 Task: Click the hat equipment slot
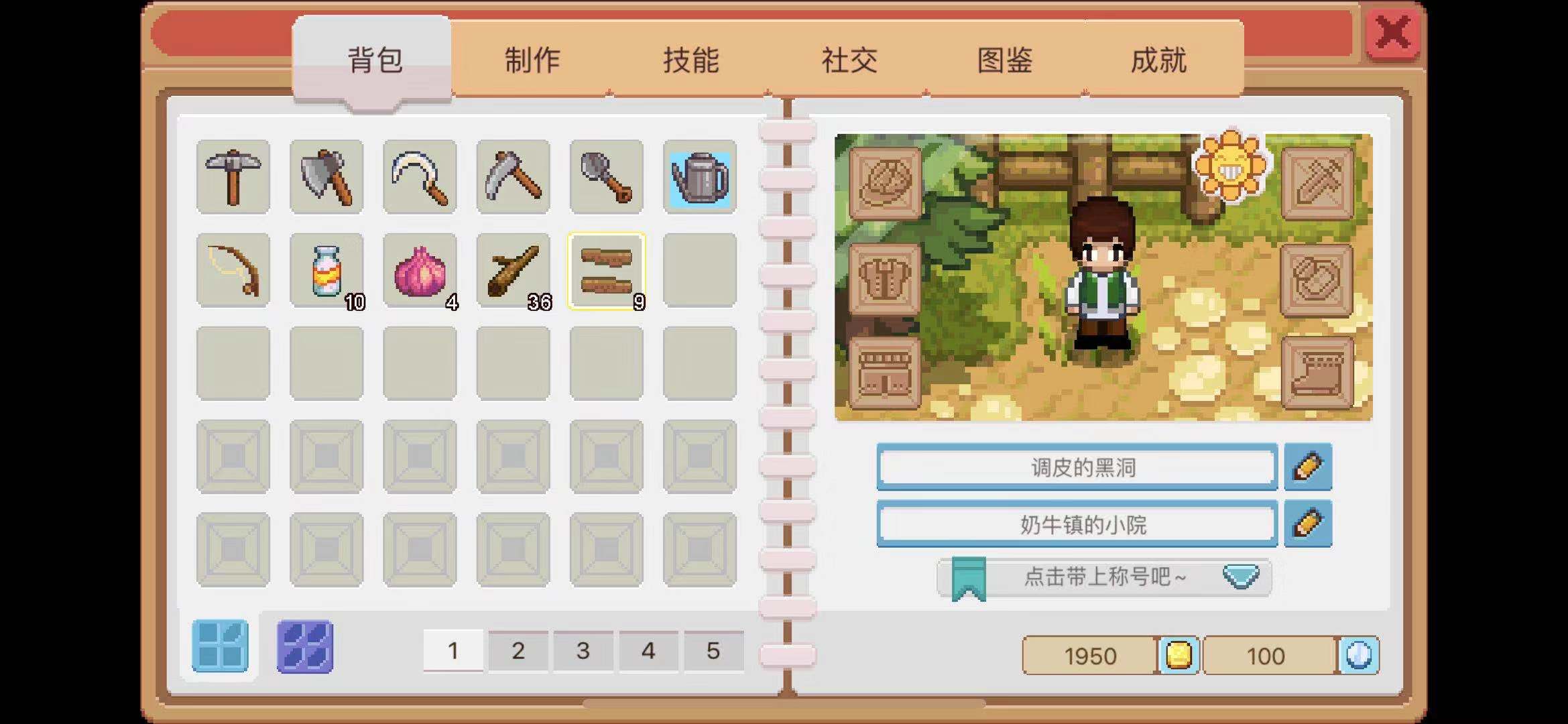coord(885,183)
